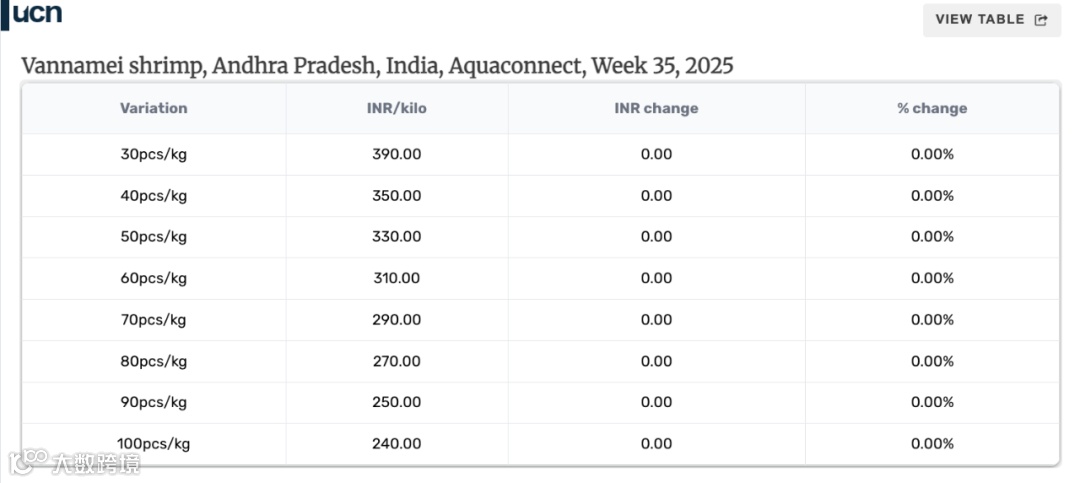Screen dimensions: 1080x483
Task: Select the 40pcs/kg variation cell
Action: coord(153,196)
